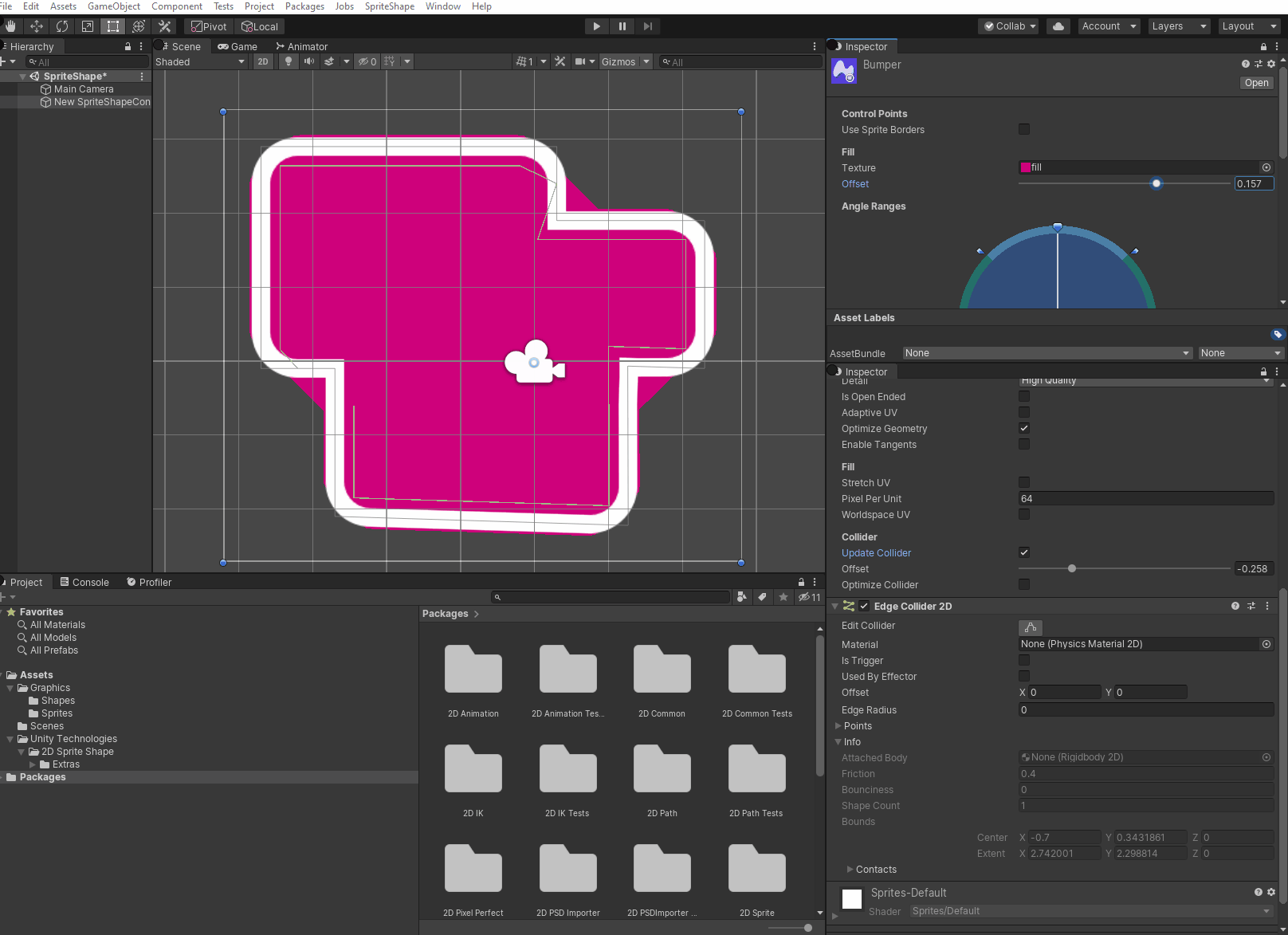Collapse Graphics folder in Project tree
The image size is (1288, 935).
(x=10, y=688)
